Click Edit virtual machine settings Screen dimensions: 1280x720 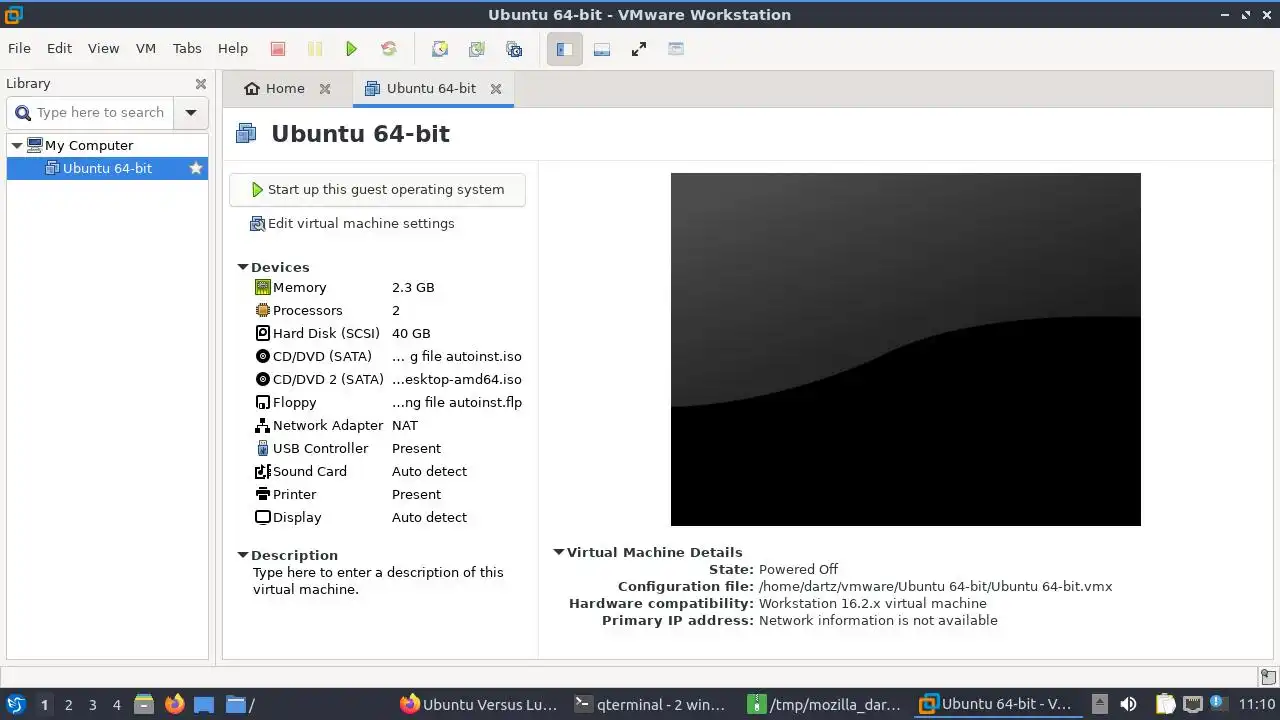pyautogui.click(x=352, y=223)
